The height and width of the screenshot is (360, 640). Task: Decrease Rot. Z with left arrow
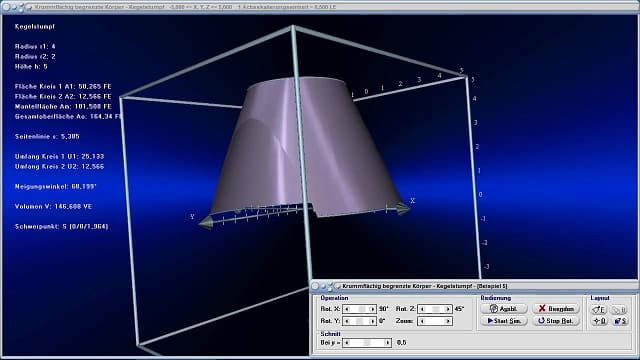[x=422, y=309]
